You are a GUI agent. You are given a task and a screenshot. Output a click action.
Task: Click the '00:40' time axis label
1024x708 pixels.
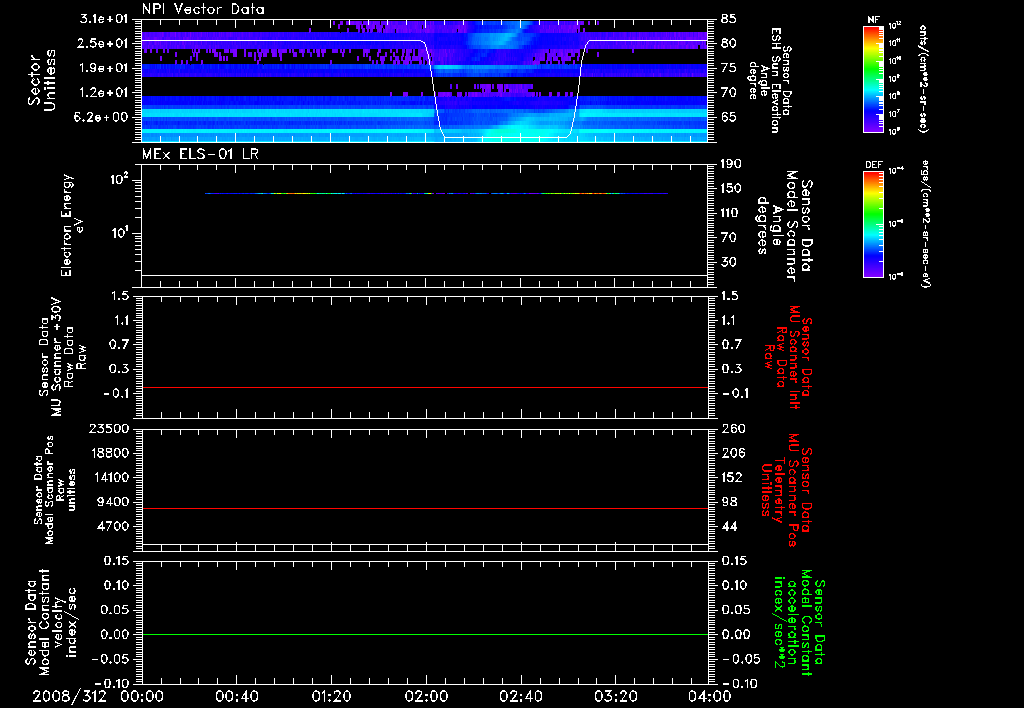[236, 696]
